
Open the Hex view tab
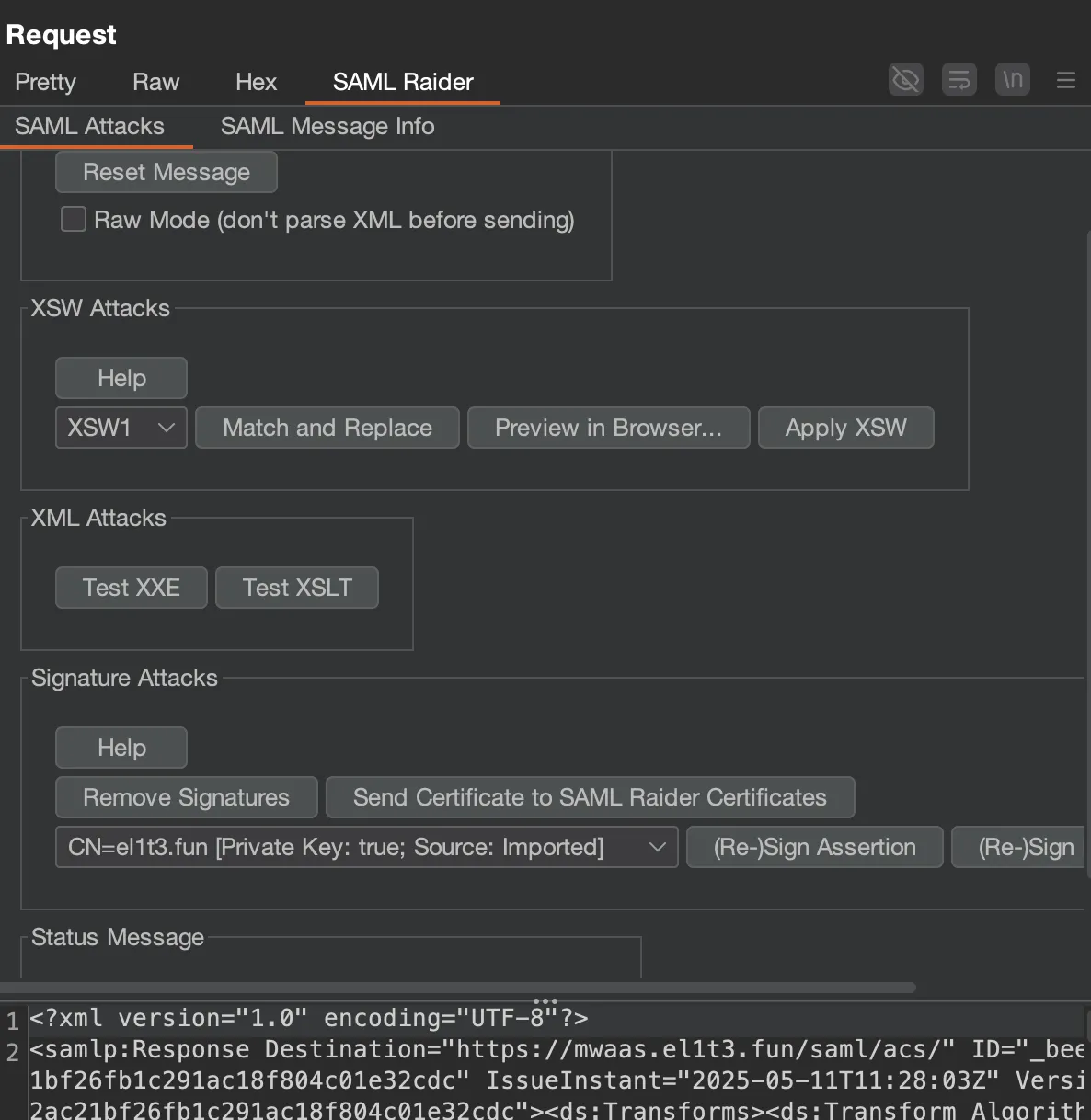(256, 82)
